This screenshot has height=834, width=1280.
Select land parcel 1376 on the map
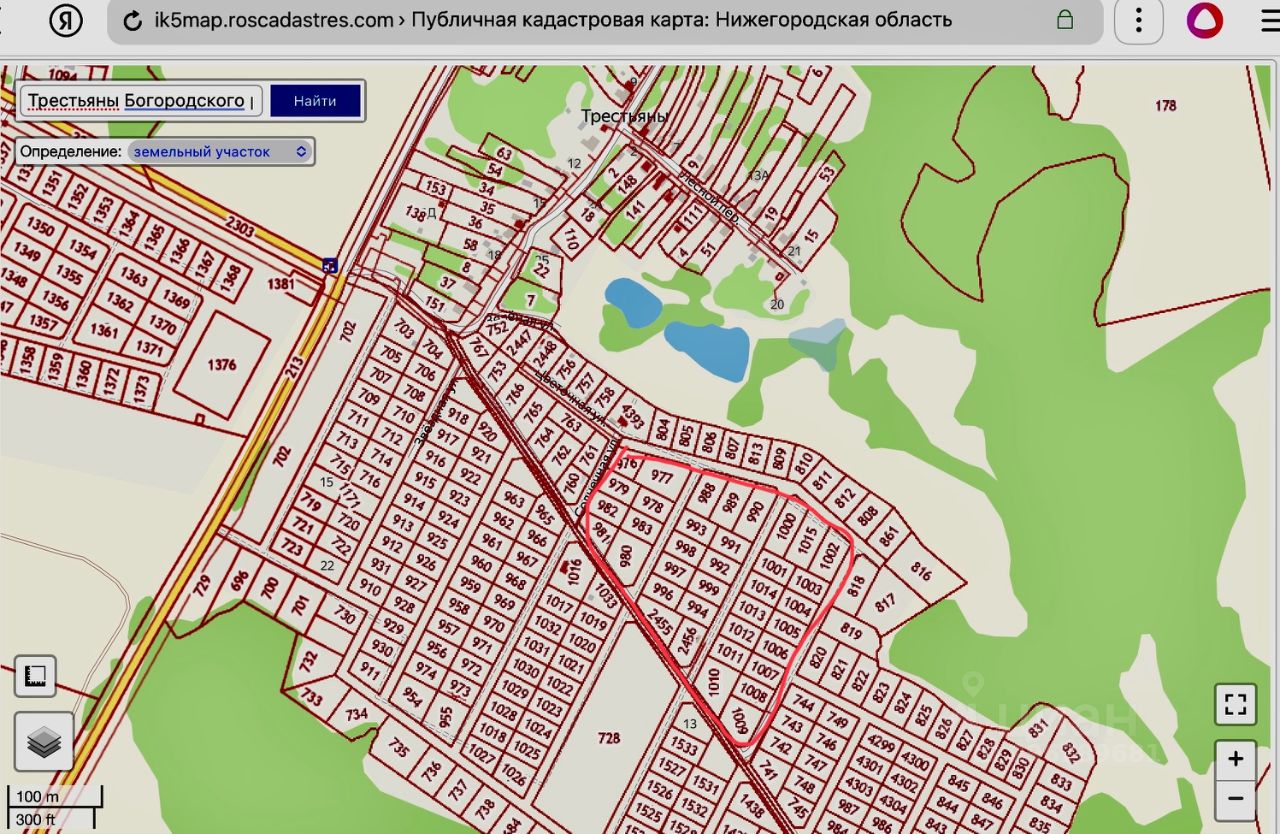(x=222, y=365)
